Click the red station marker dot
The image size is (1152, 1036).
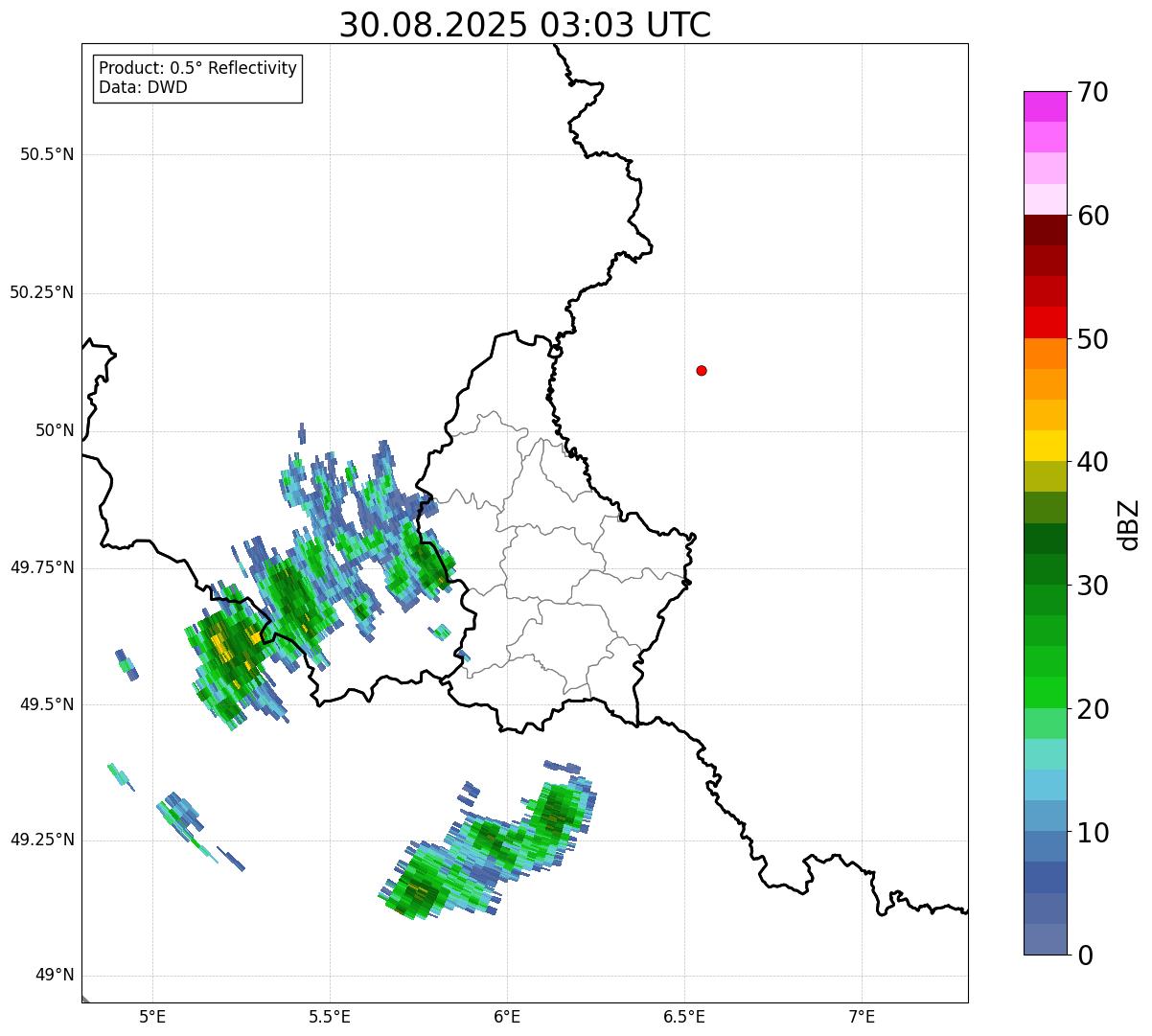pos(702,370)
